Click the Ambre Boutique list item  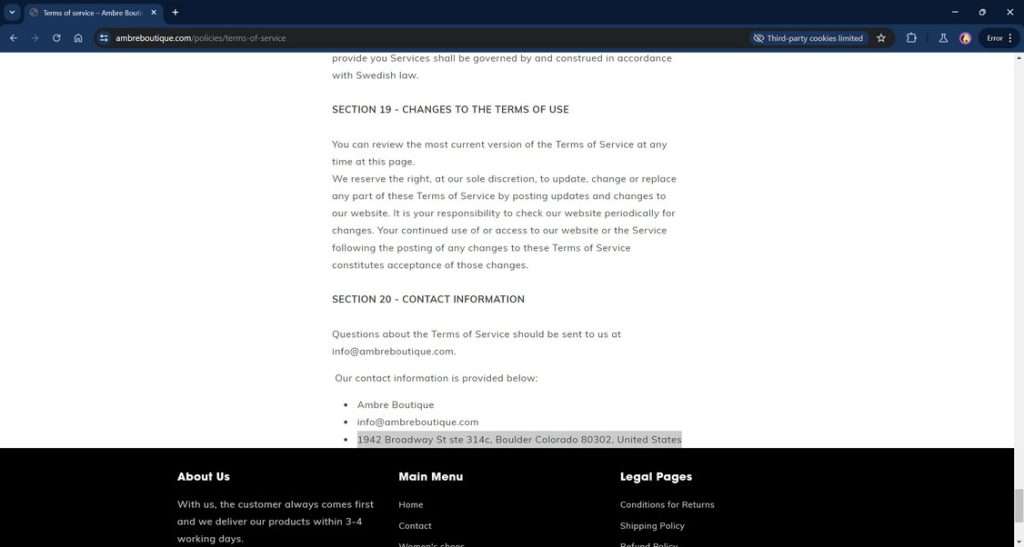click(395, 405)
